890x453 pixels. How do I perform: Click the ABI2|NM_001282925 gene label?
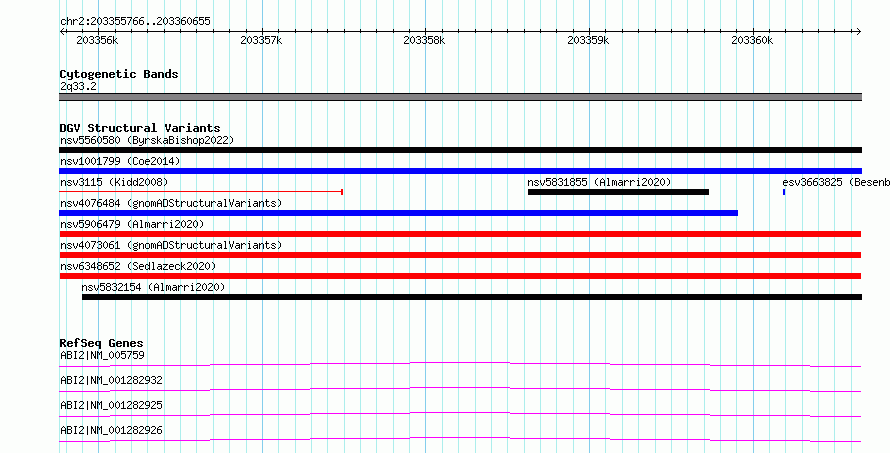pyautogui.click(x=111, y=405)
